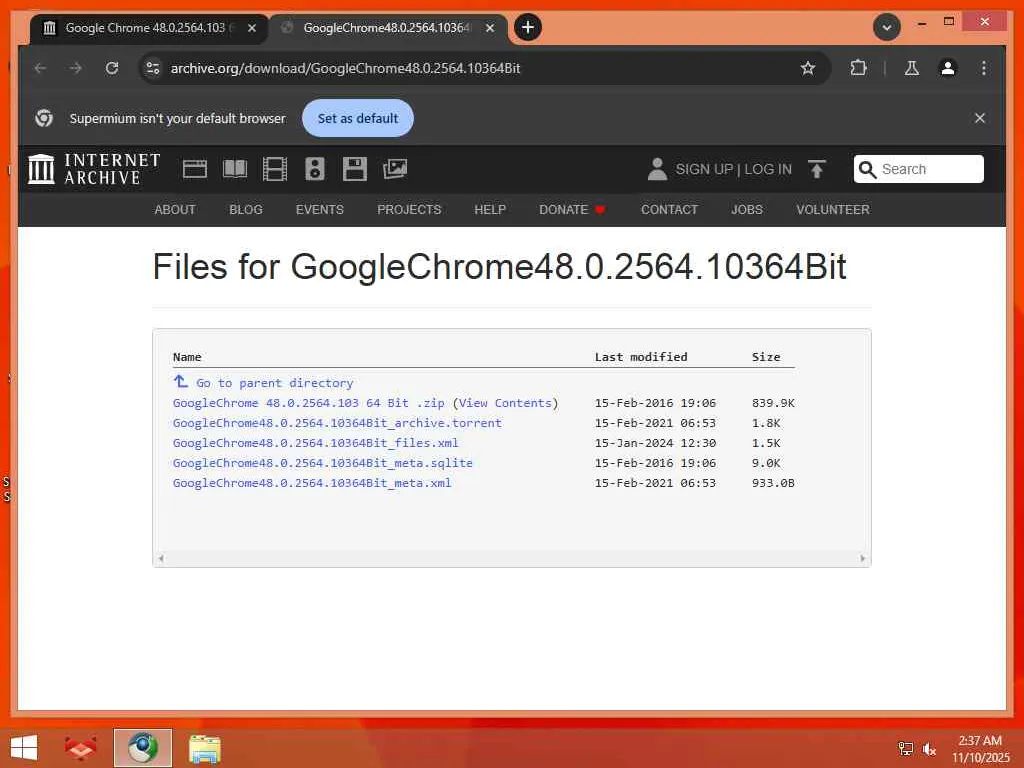Open the HELP menu item

(490, 210)
